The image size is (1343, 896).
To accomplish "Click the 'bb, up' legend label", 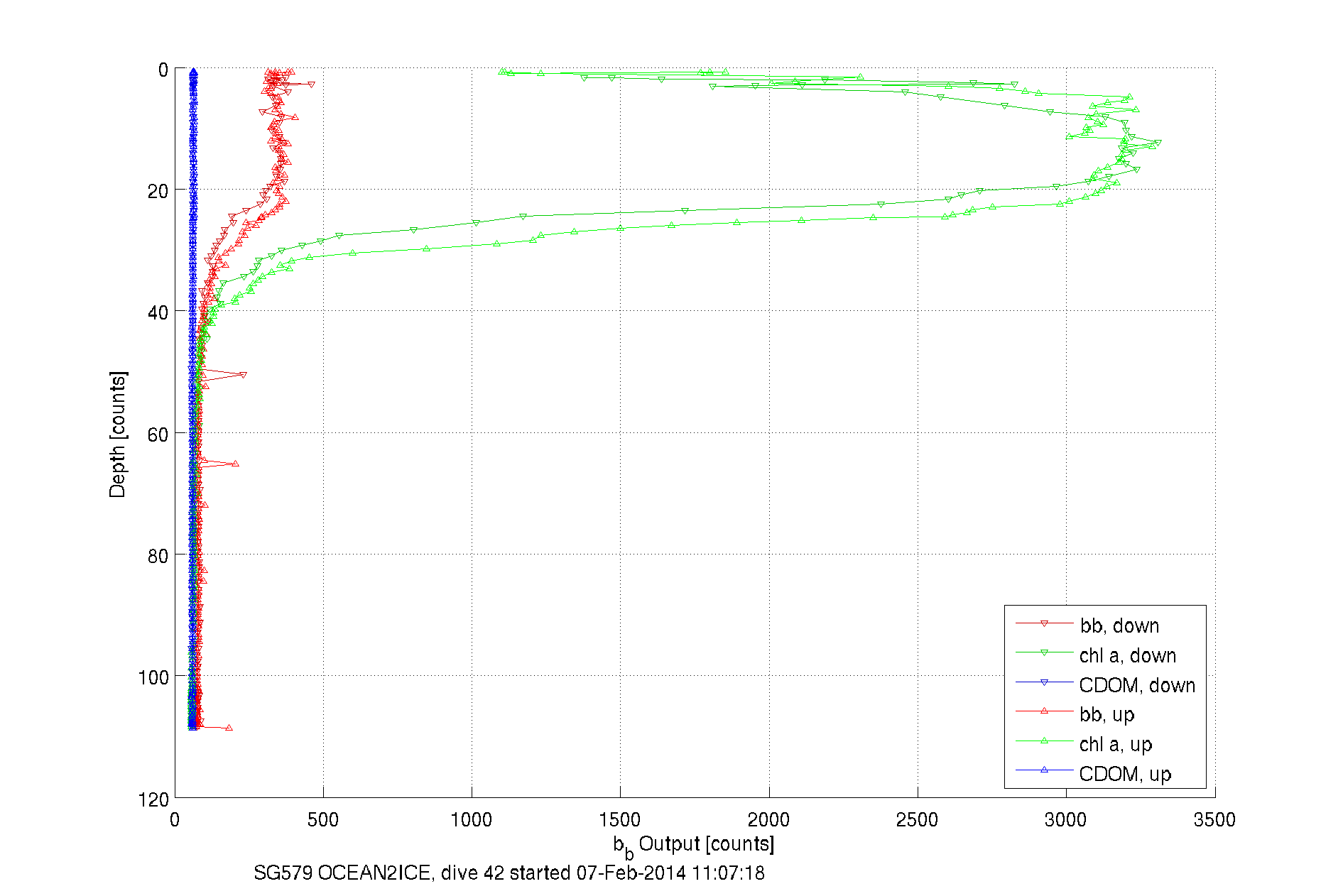I will coord(1107,714).
